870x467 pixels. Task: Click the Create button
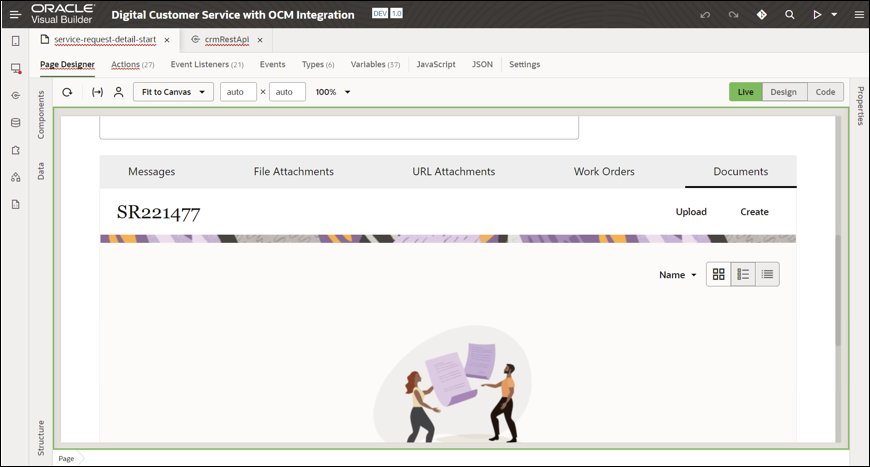pyautogui.click(x=754, y=212)
